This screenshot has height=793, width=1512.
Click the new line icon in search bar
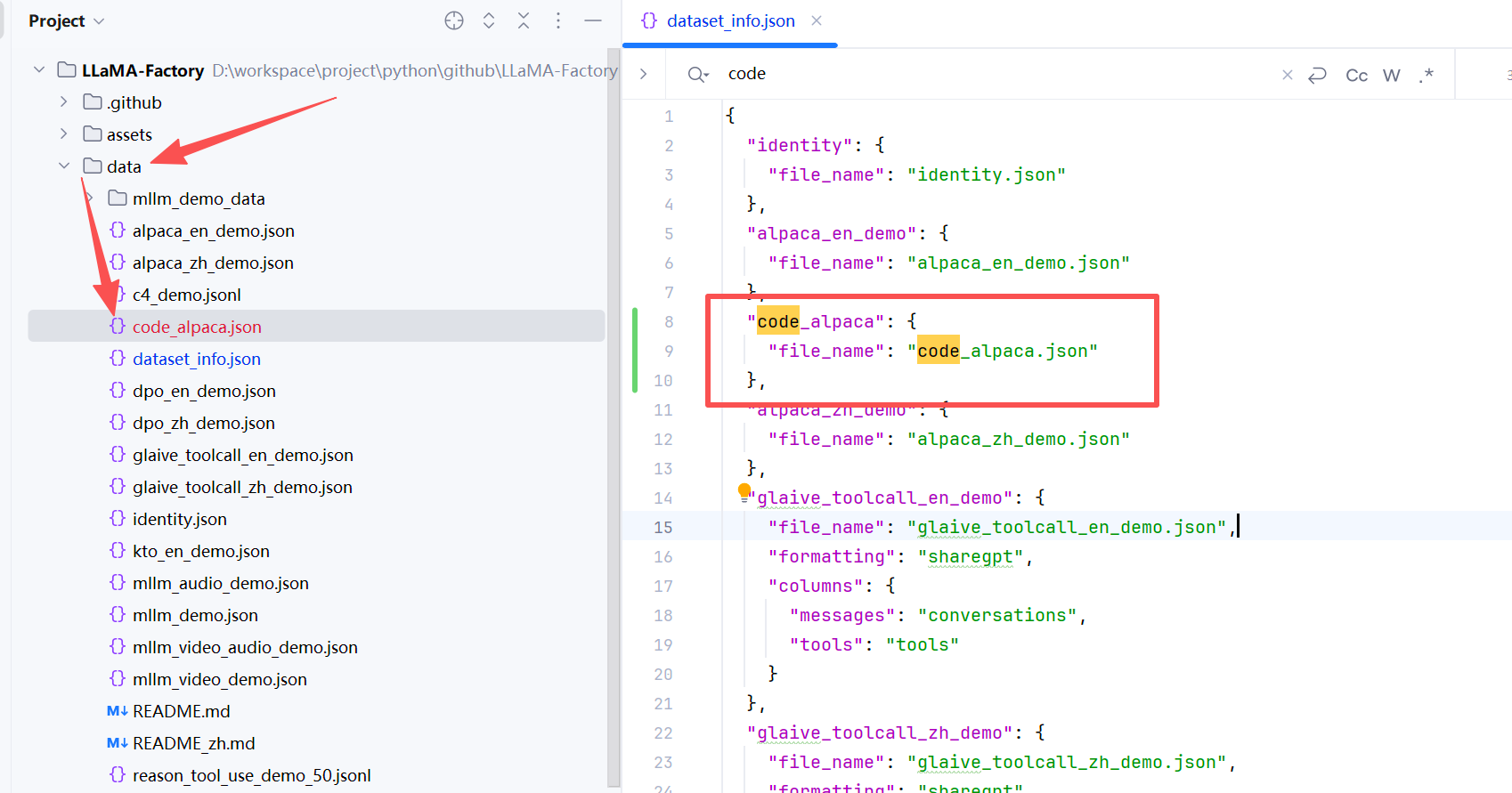pos(1317,75)
